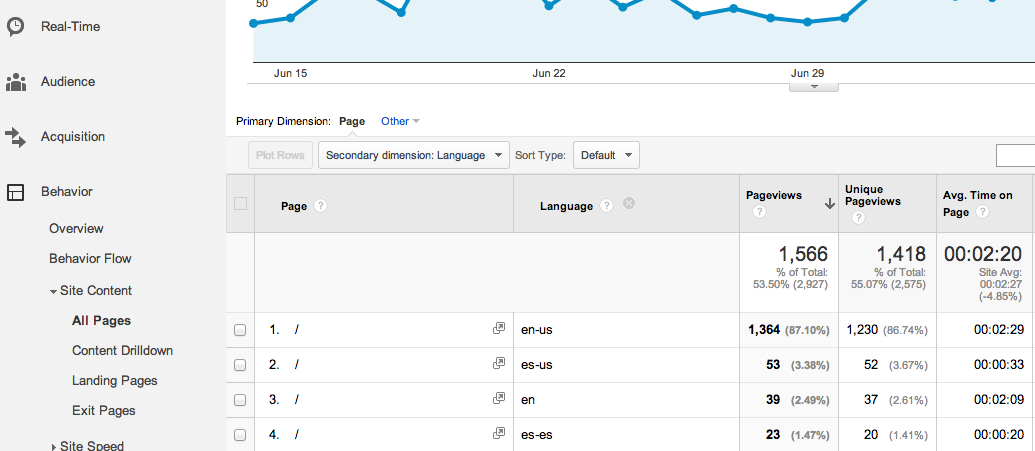
Task: Open row 1 page in new window icon
Action: point(499,329)
